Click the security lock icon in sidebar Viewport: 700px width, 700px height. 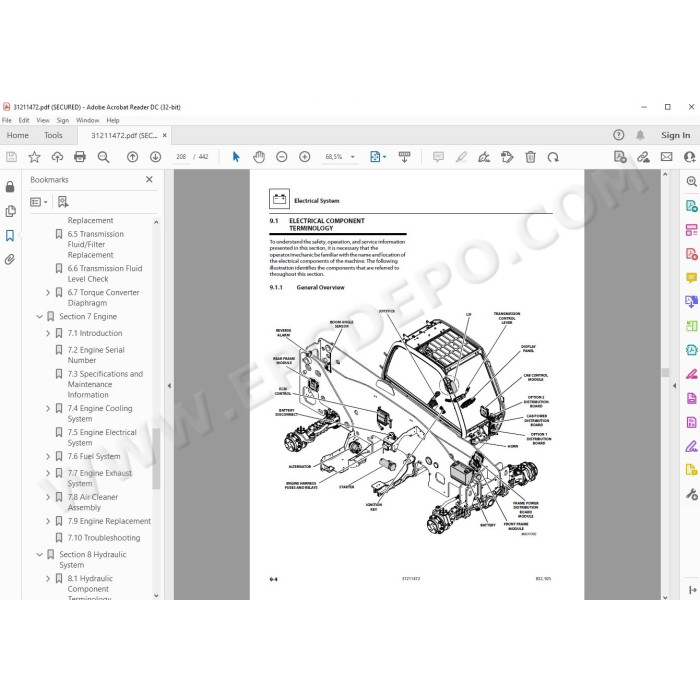coord(10,187)
